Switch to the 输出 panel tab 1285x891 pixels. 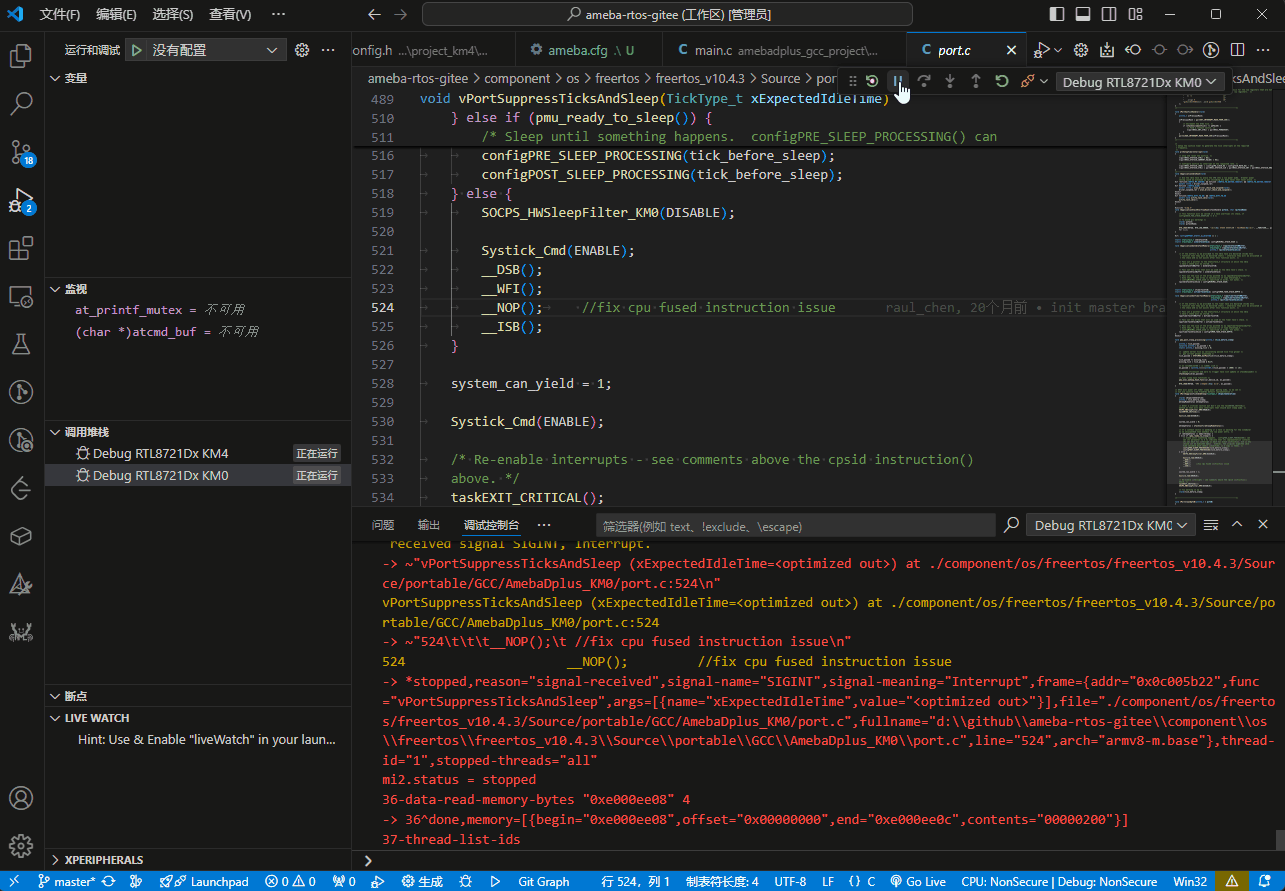click(x=429, y=525)
